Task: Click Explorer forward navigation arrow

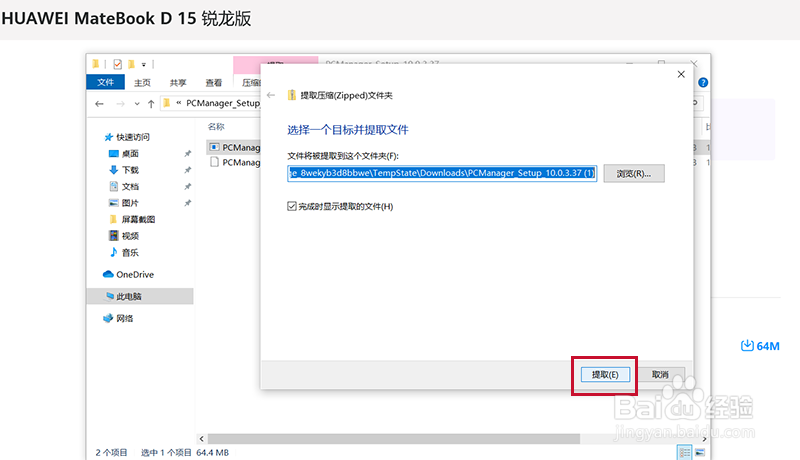Action: coord(120,104)
